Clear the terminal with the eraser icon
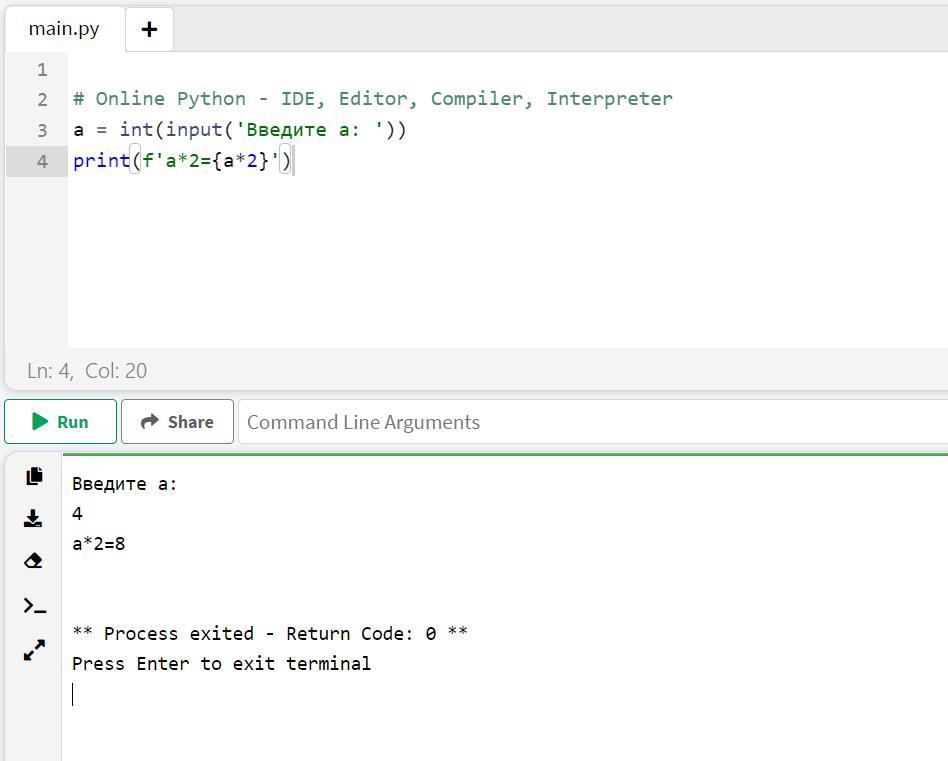 pos(33,561)
